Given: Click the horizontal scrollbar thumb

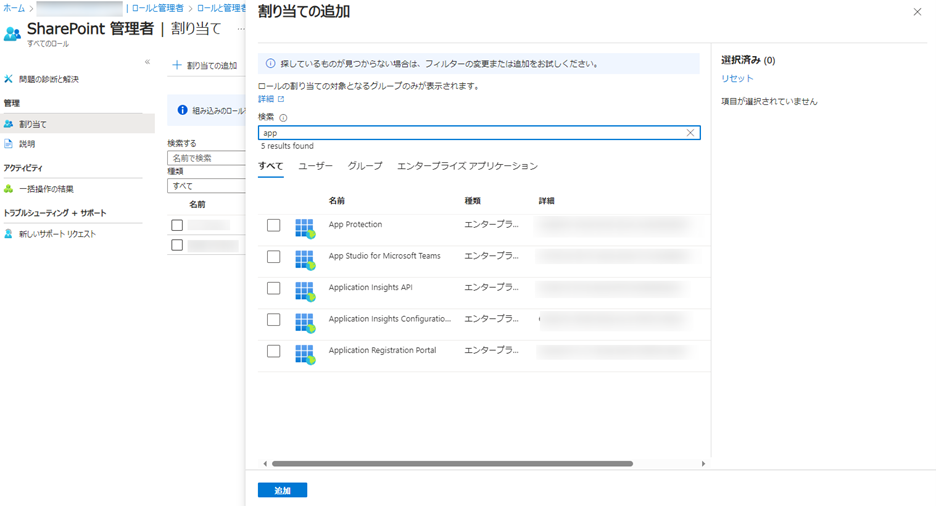Looking at the screenshot, I should coord(452,464).
